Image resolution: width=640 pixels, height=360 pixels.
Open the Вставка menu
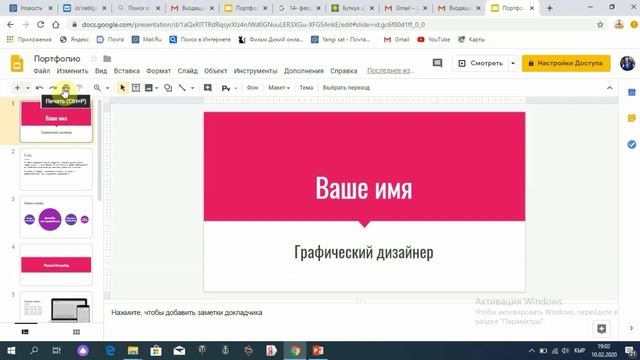point(127,71)
